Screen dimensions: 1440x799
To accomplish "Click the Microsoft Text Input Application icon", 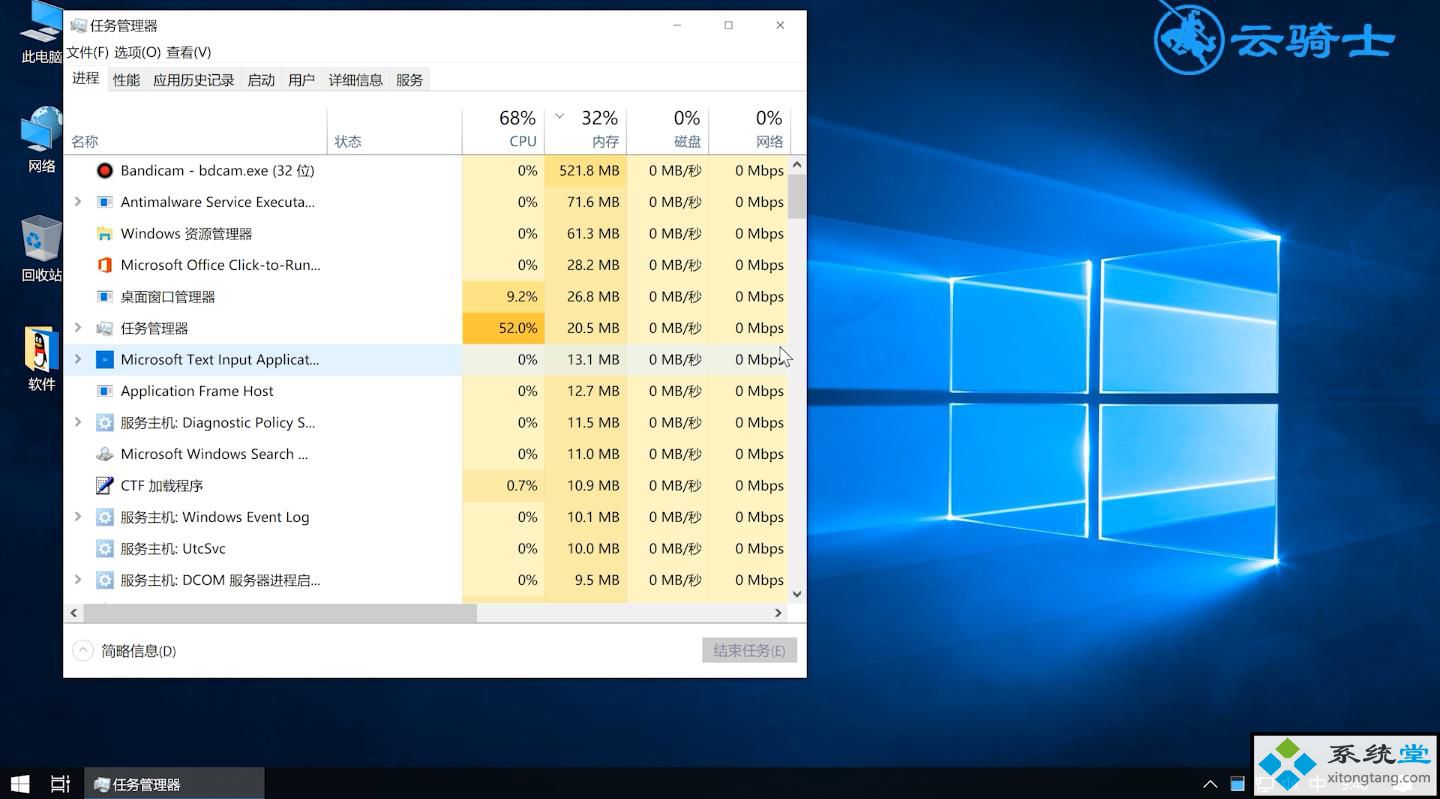I will point(104,360).
